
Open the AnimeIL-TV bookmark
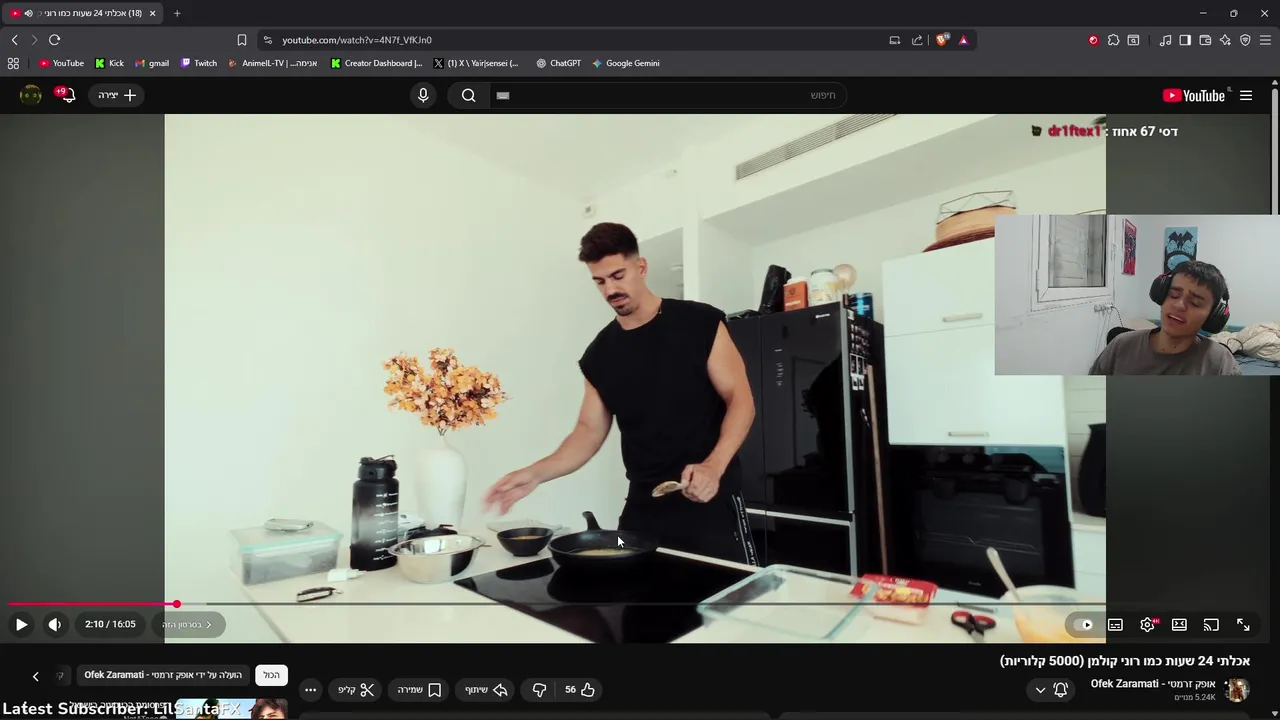point(272,63)
